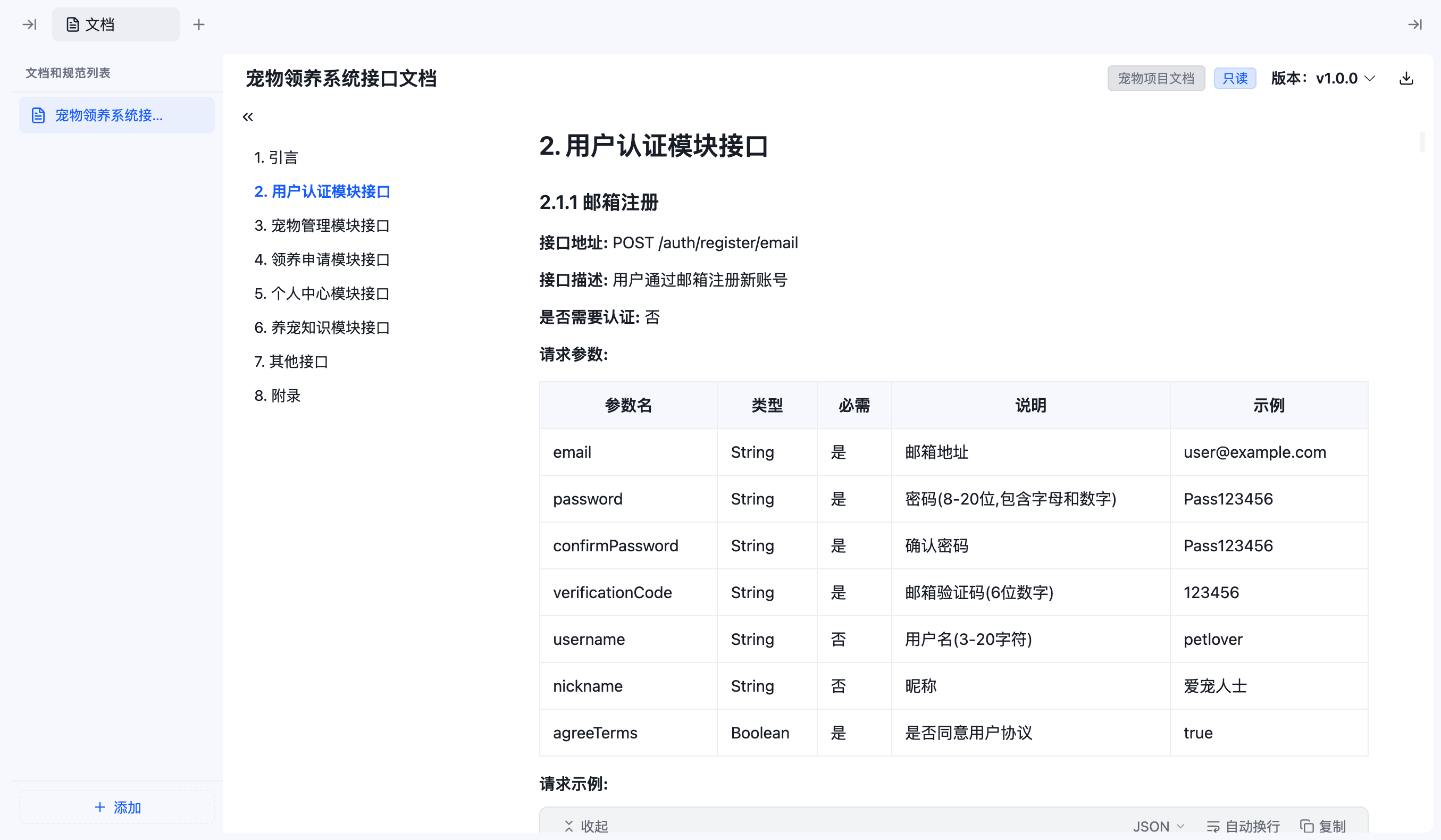Viewport: 1441px width, 840px height.
Task: Go to section 8. 附录
Action: (x=278, y=396)
